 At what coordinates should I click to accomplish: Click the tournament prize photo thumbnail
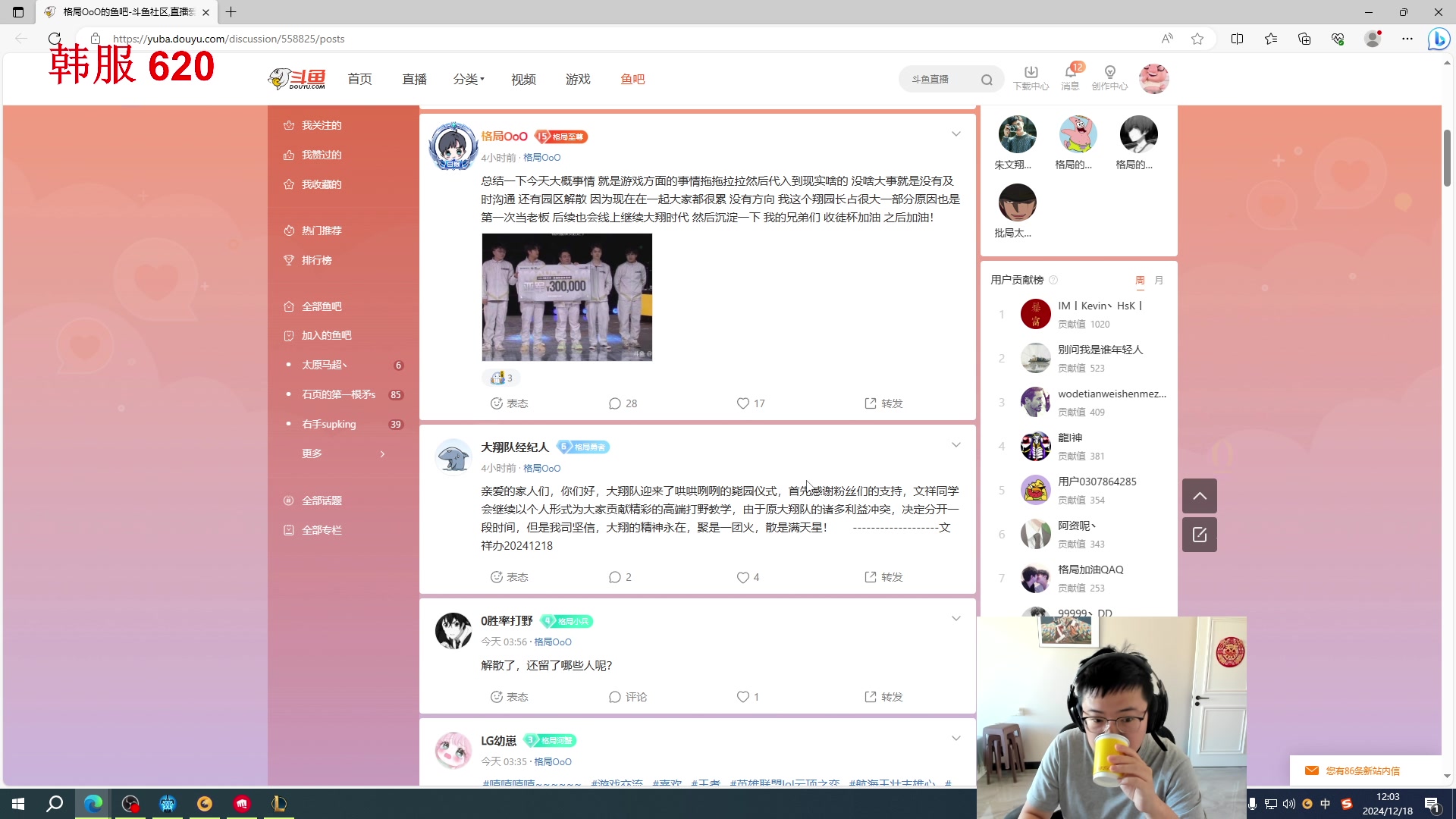click(567, 296)
